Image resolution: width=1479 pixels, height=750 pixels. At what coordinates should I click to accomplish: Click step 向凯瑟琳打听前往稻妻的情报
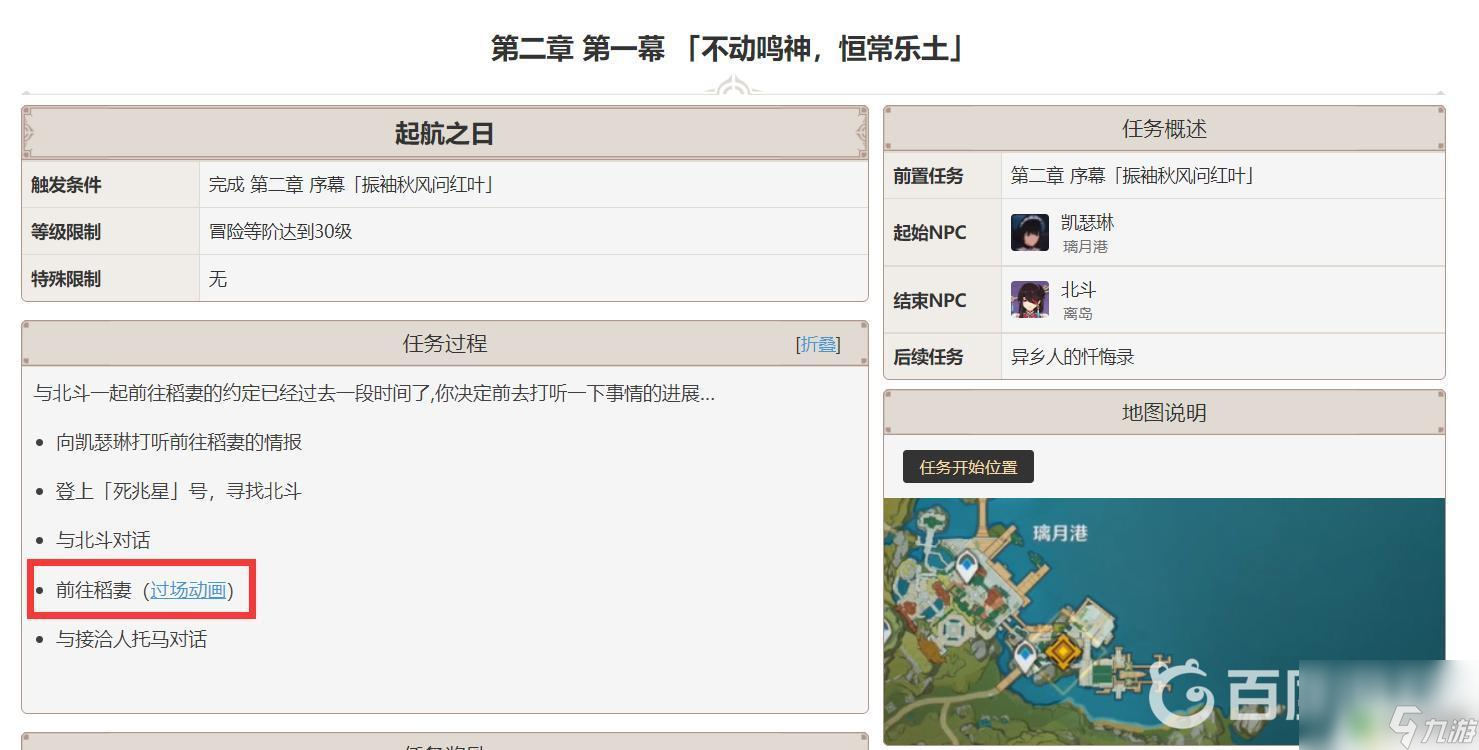pyautogui.click(x=179, y=442)
